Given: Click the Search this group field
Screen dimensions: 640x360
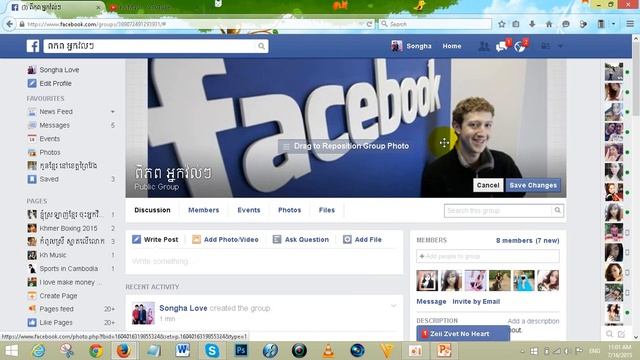Looking at the screenshot, I should point(498,211).
